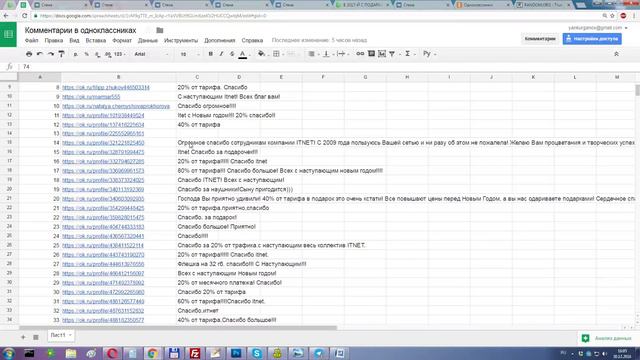
Task: Toggle strikethrough formatting
Action: point(232,54)
